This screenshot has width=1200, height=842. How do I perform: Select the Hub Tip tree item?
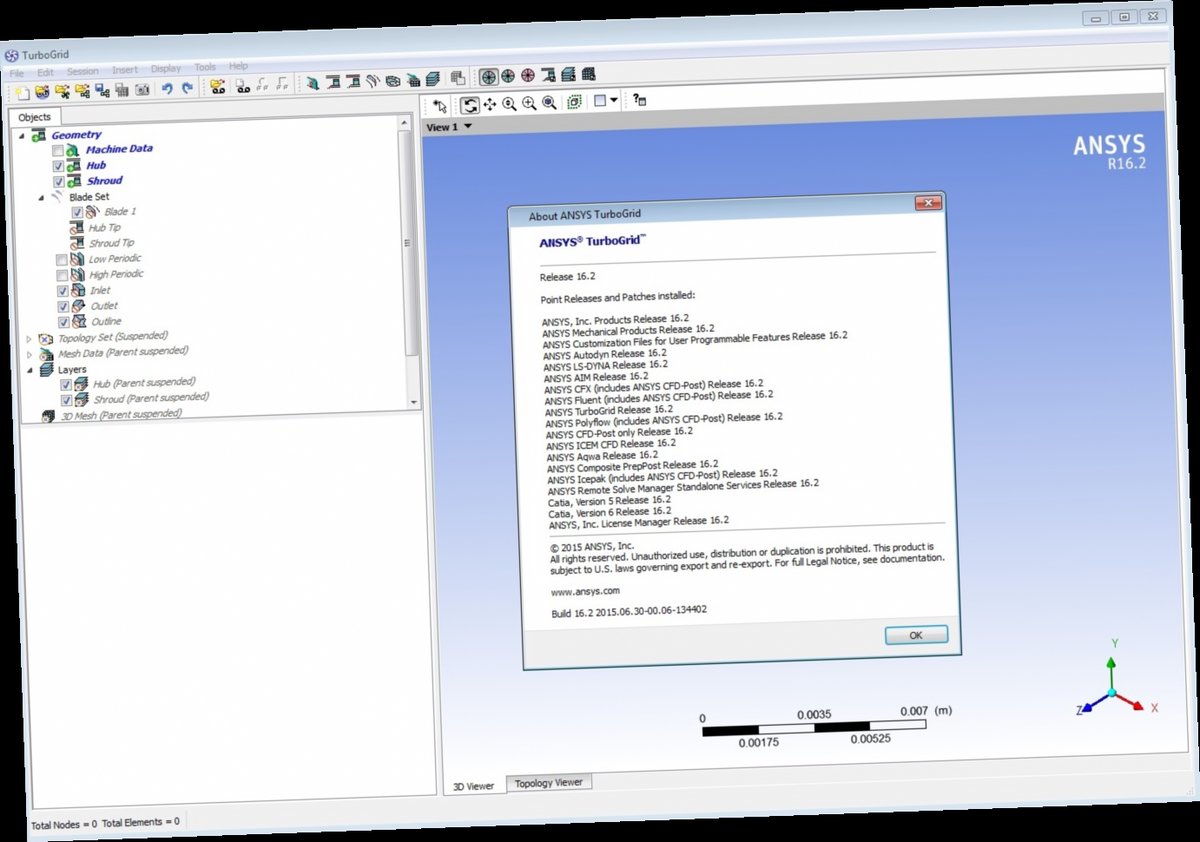(x=104, y=228)
